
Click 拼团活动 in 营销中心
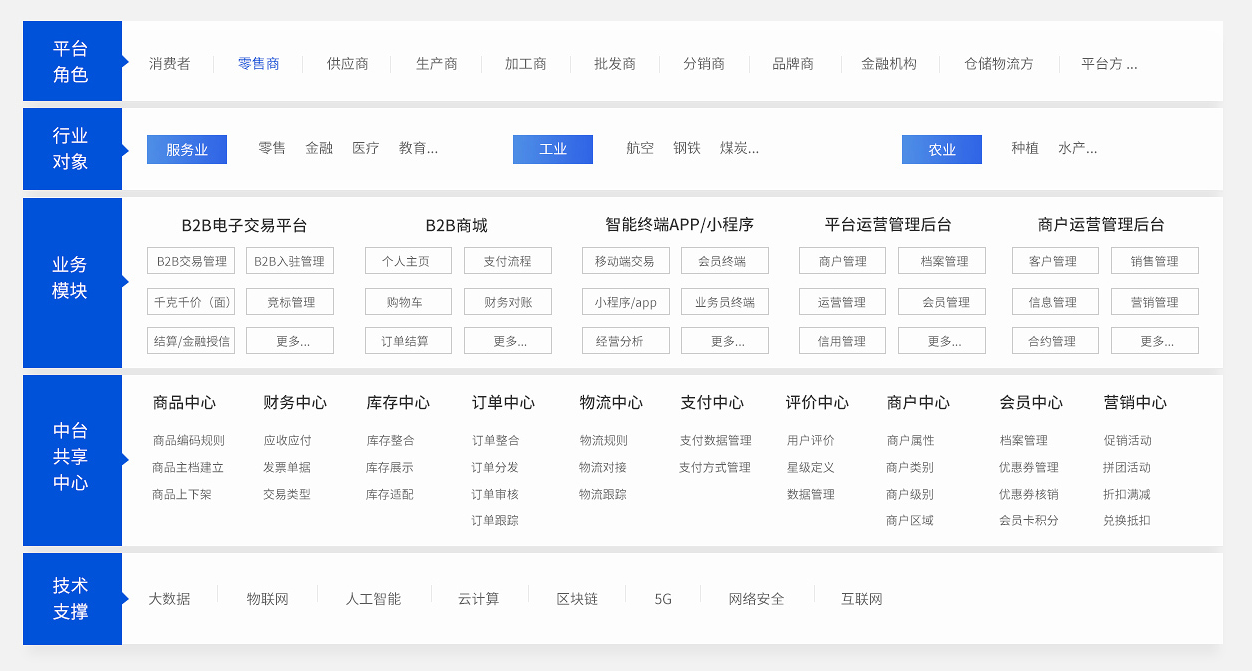point(1127,467)
